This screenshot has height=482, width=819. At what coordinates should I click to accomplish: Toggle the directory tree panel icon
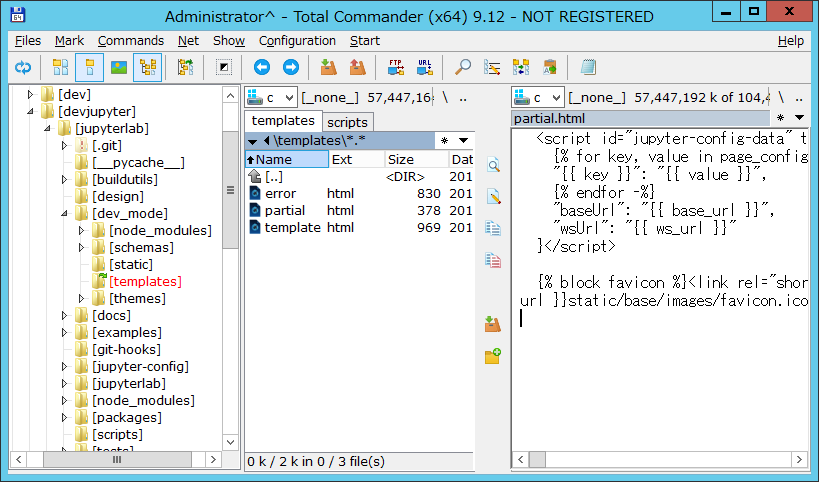148,67
